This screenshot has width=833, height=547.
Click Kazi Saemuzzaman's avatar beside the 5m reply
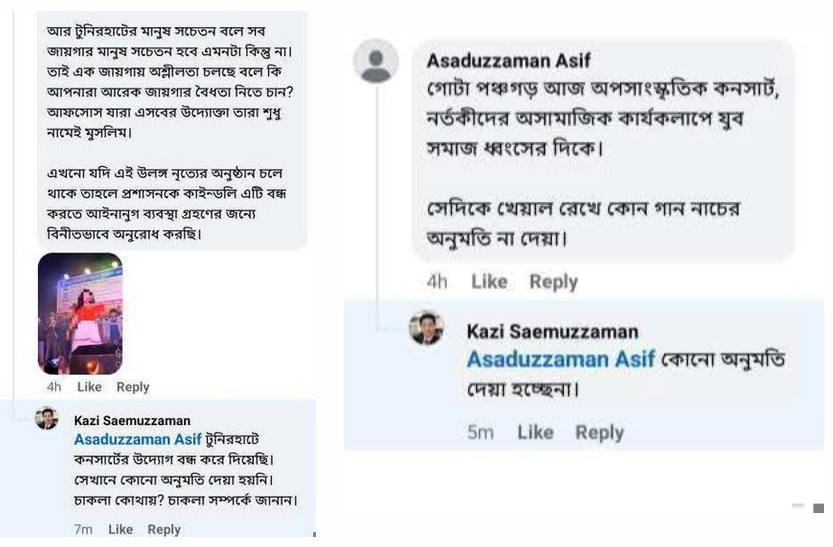point(427,328)
